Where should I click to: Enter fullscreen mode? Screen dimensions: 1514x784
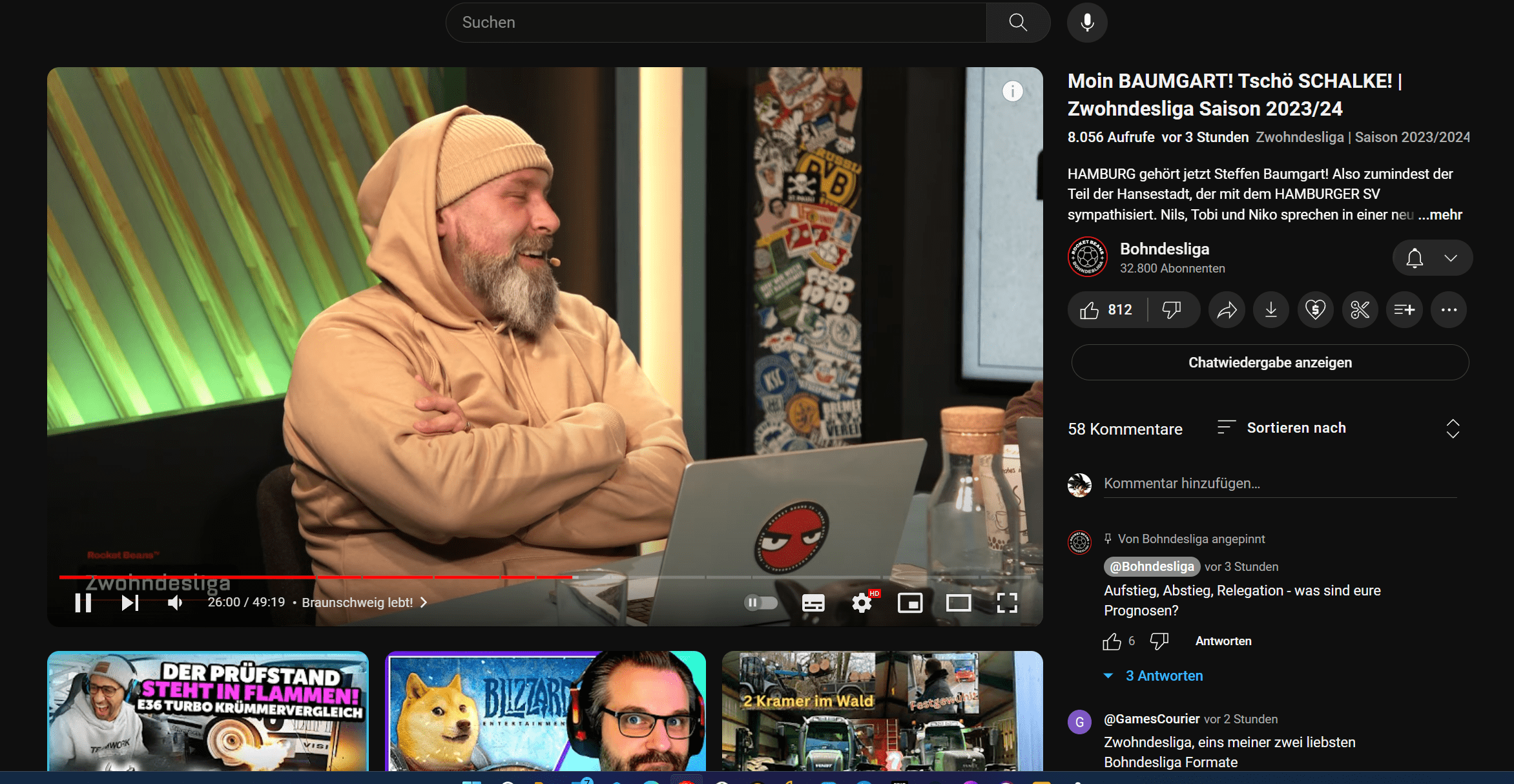(1007, 603)
